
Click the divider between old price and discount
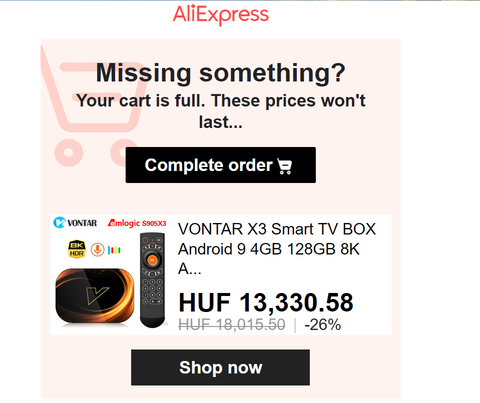click(x=295, y=325)
